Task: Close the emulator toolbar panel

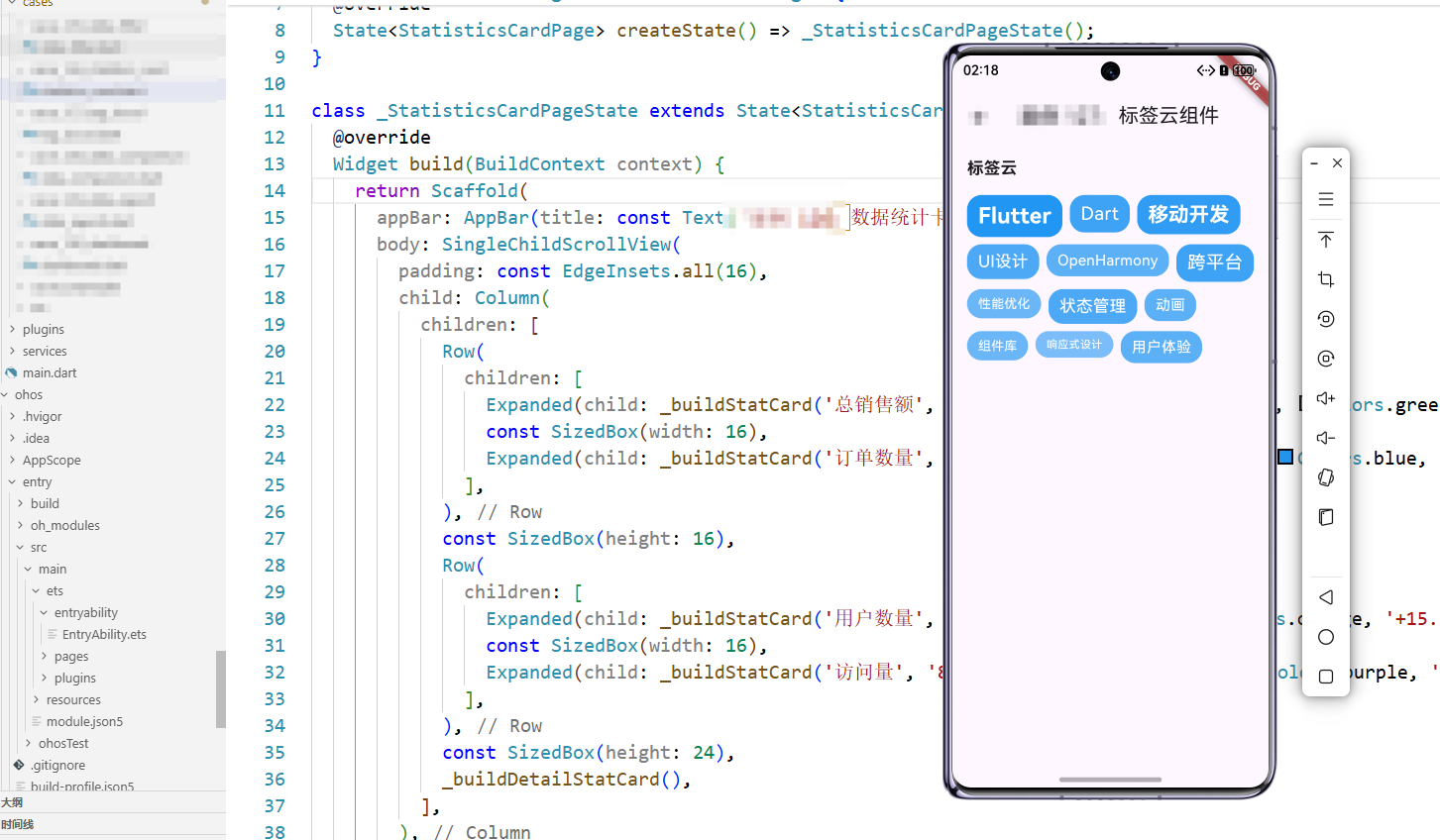Action: pyautogui.click(x=1337, y=163)
